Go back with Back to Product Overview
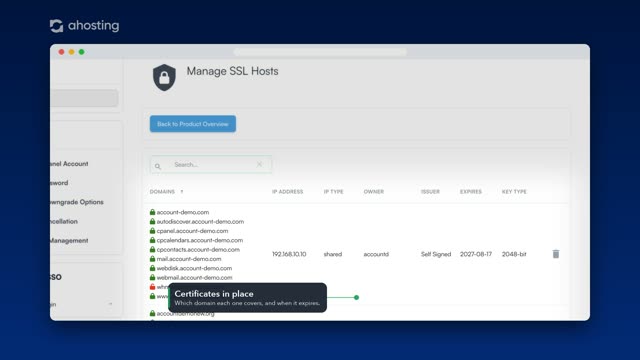Image resolution: width=640 pixels, height=360 pixels. 193,124
